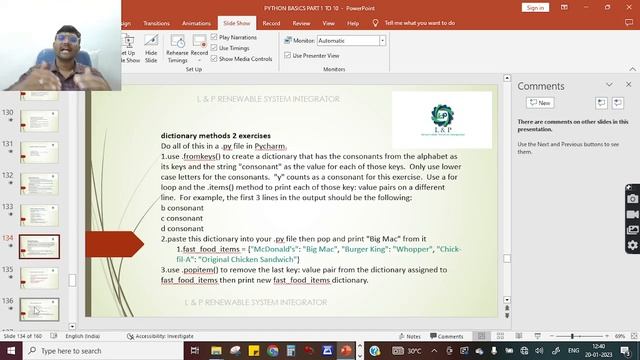Start Slide Show from status bar icon

538,336
